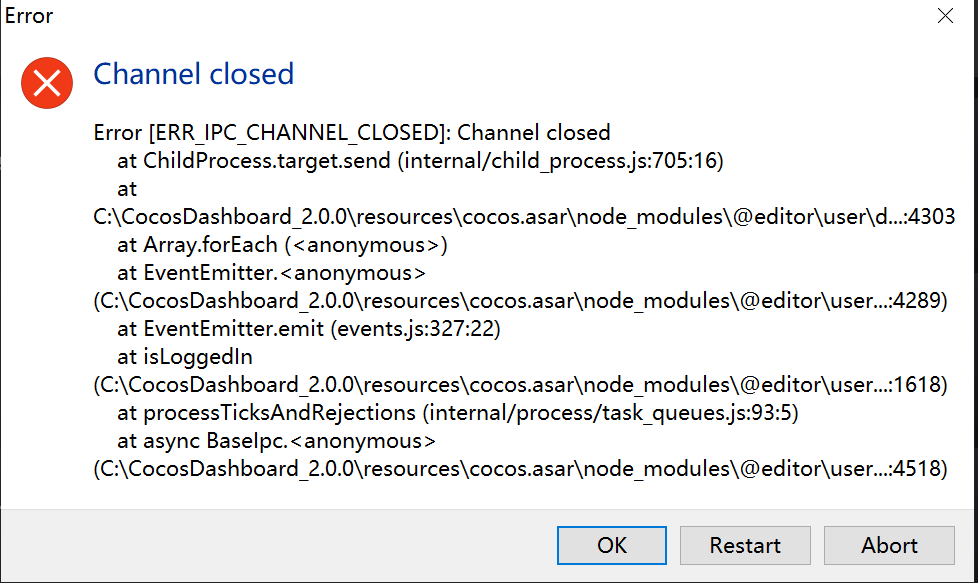
Task: Close the Error dialog window
Action: coord(945,16)
